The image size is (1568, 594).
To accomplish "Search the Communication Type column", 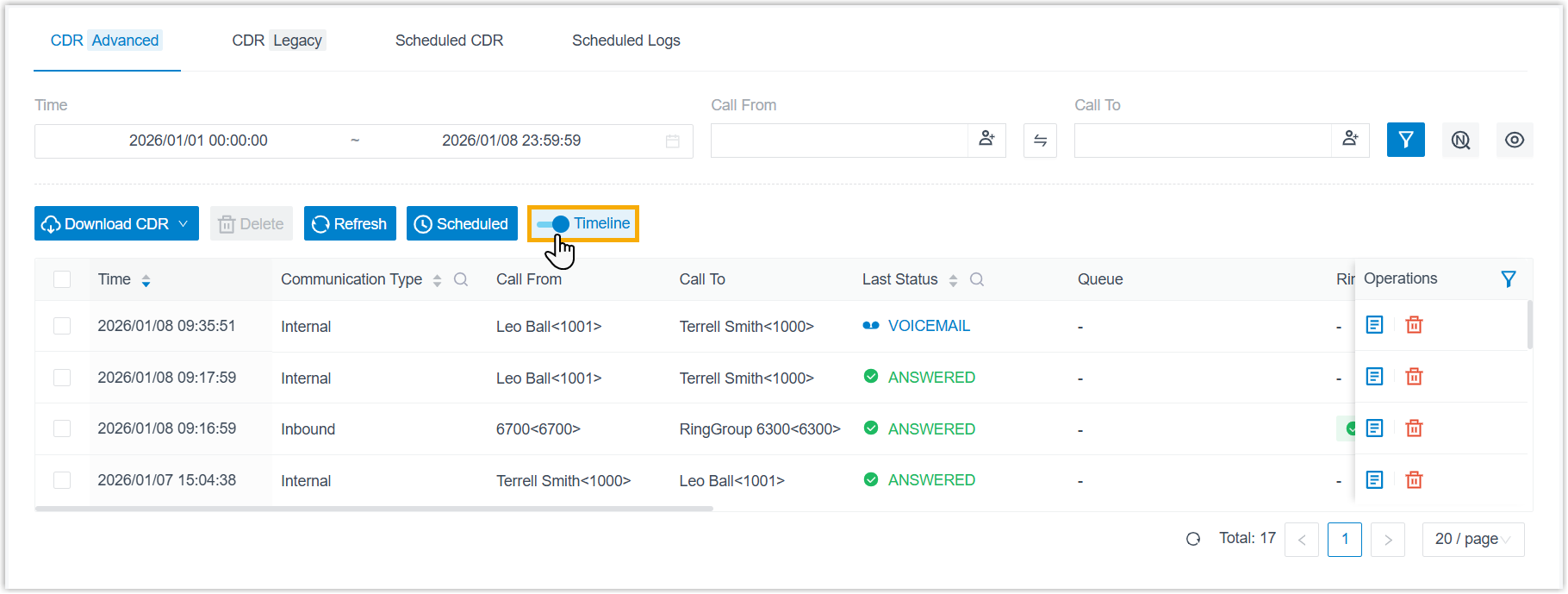I will click(461, 279).
